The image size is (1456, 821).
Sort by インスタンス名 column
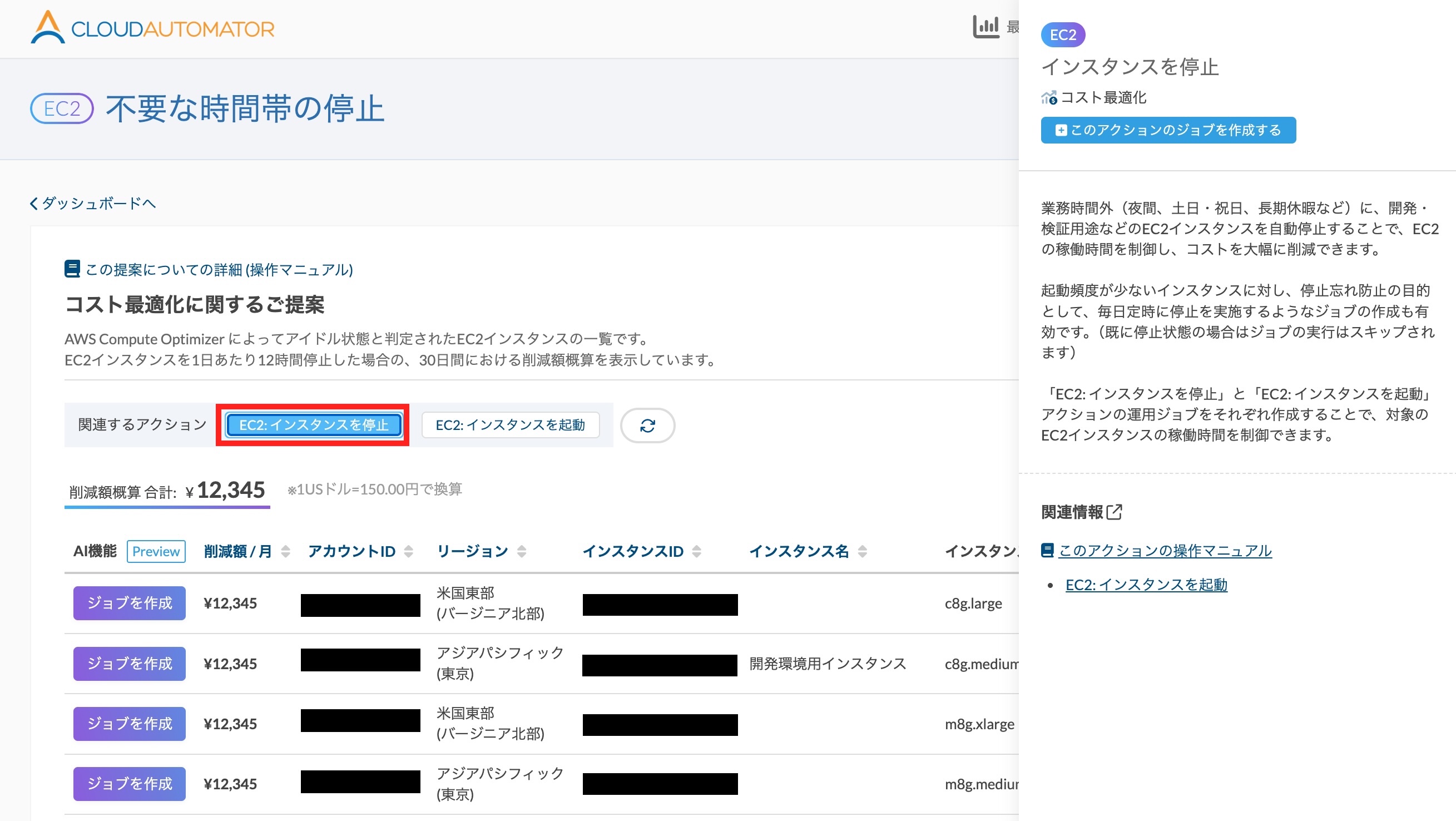coord(808,551)
